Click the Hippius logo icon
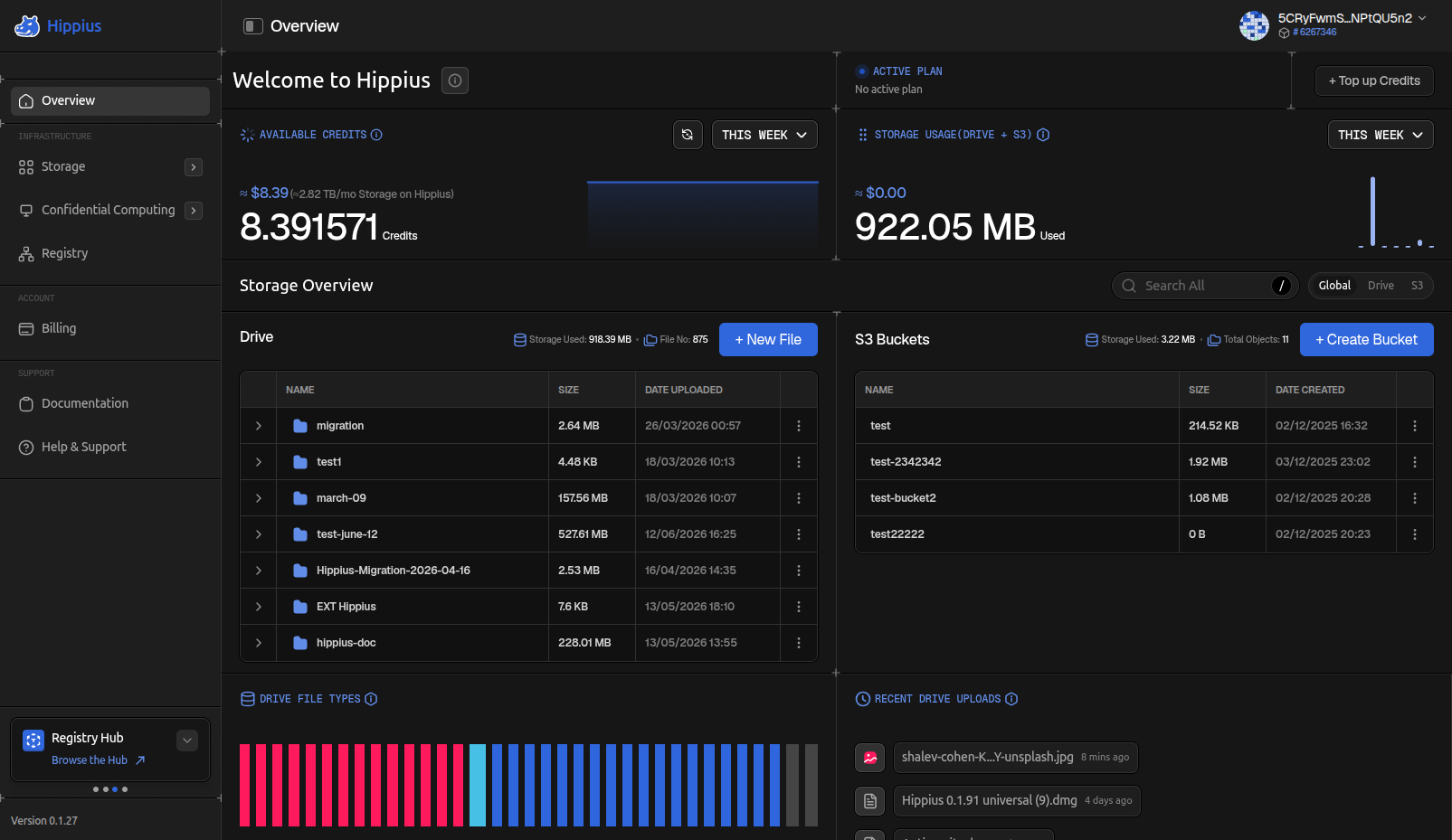Image resolution: width=1452 pixels, height=840 pixels. tap(27, 26)
